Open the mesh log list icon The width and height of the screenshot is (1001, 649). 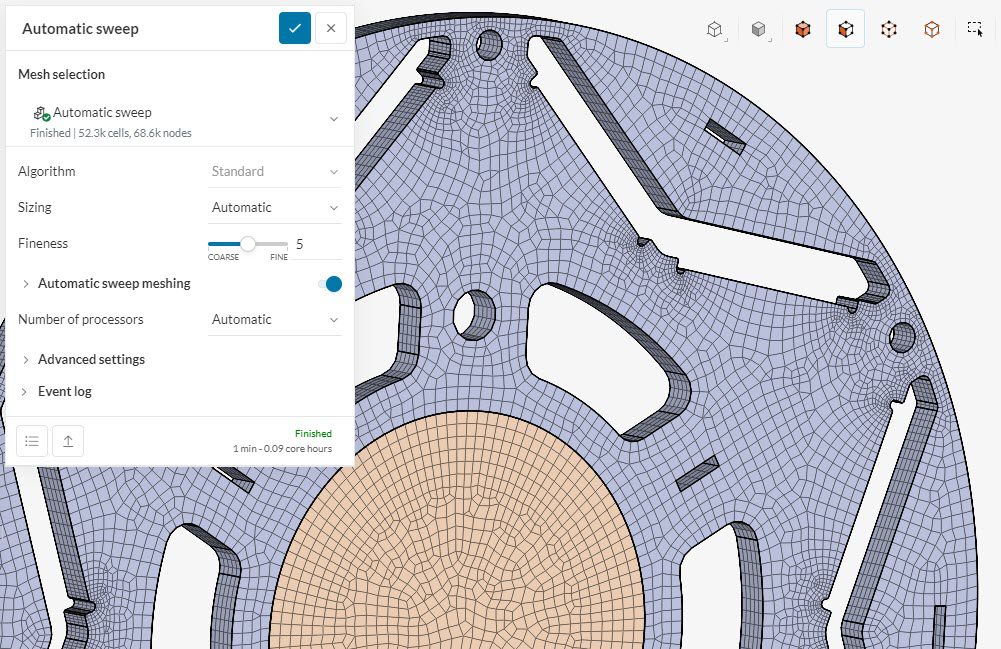[x=32, y=441]
